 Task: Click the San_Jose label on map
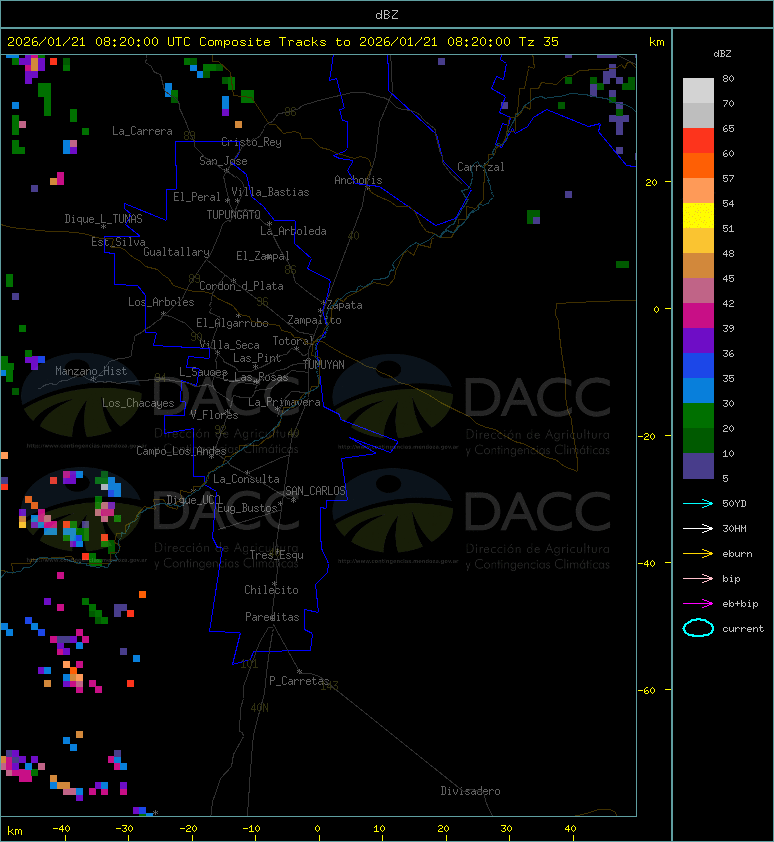click(223, 161)
